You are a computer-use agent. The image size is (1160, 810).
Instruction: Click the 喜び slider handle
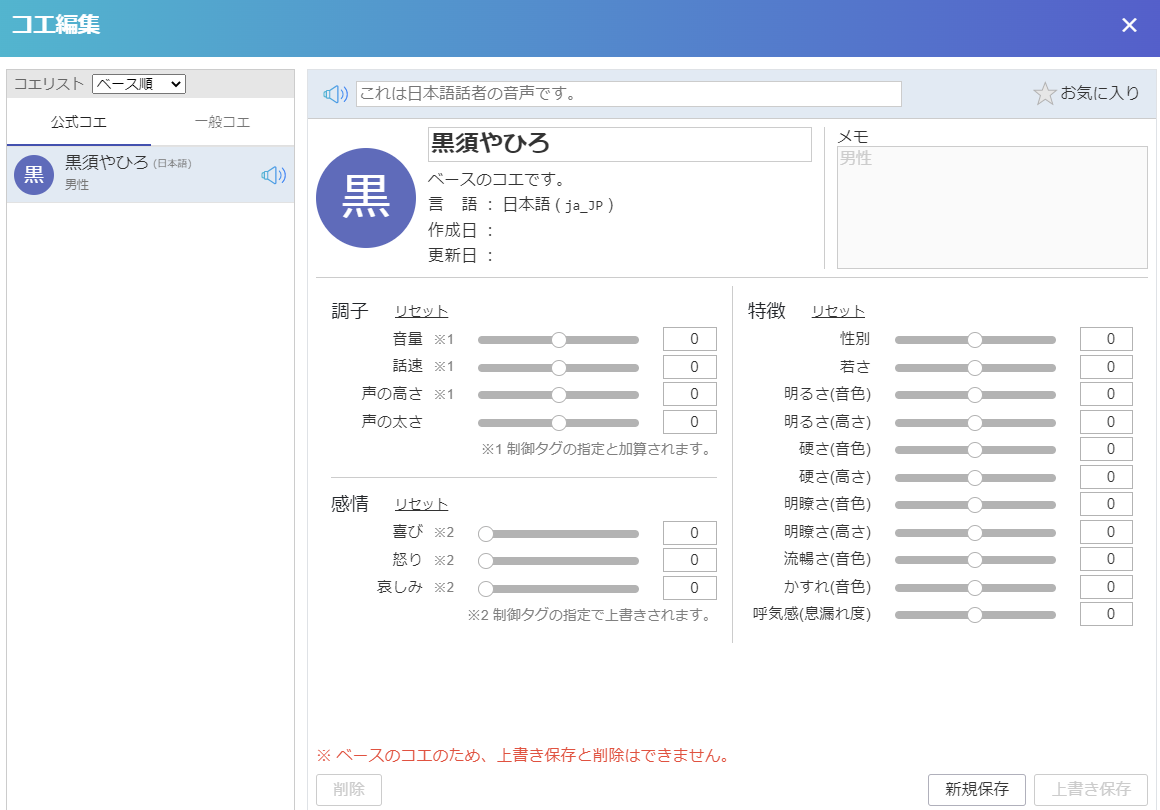pyautogui.click(x=485, y=533)
